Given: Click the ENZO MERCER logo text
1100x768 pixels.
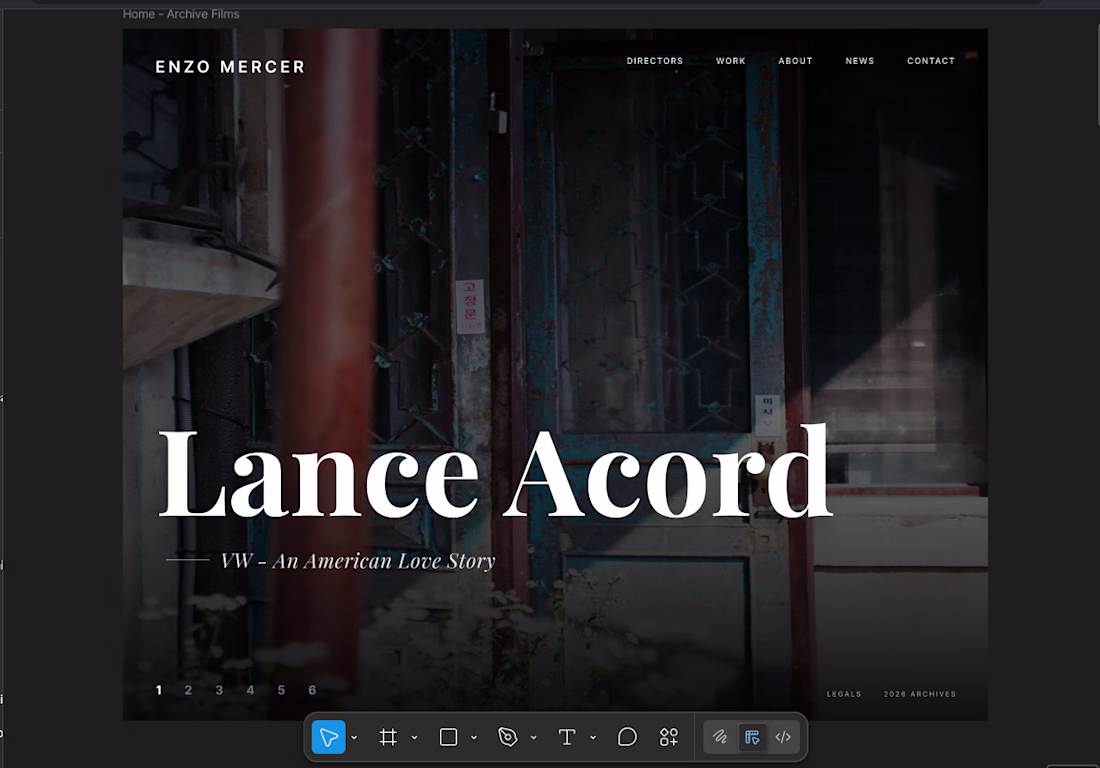Looking at the screenshot, I should [230, 67].
